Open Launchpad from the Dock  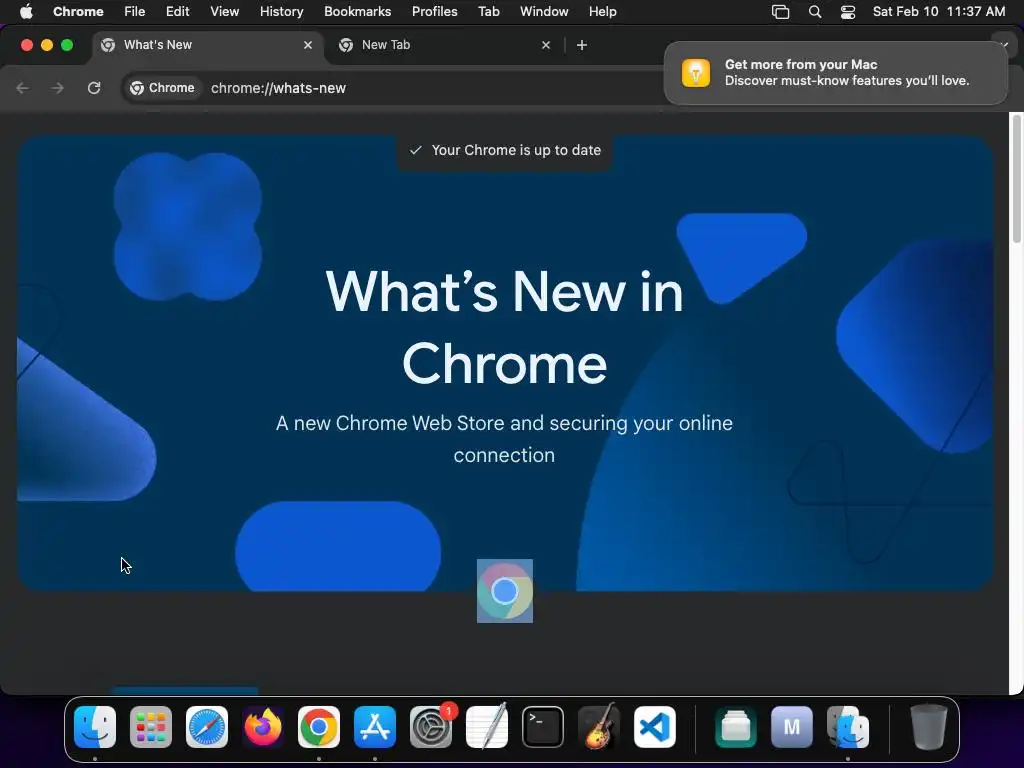151,727
